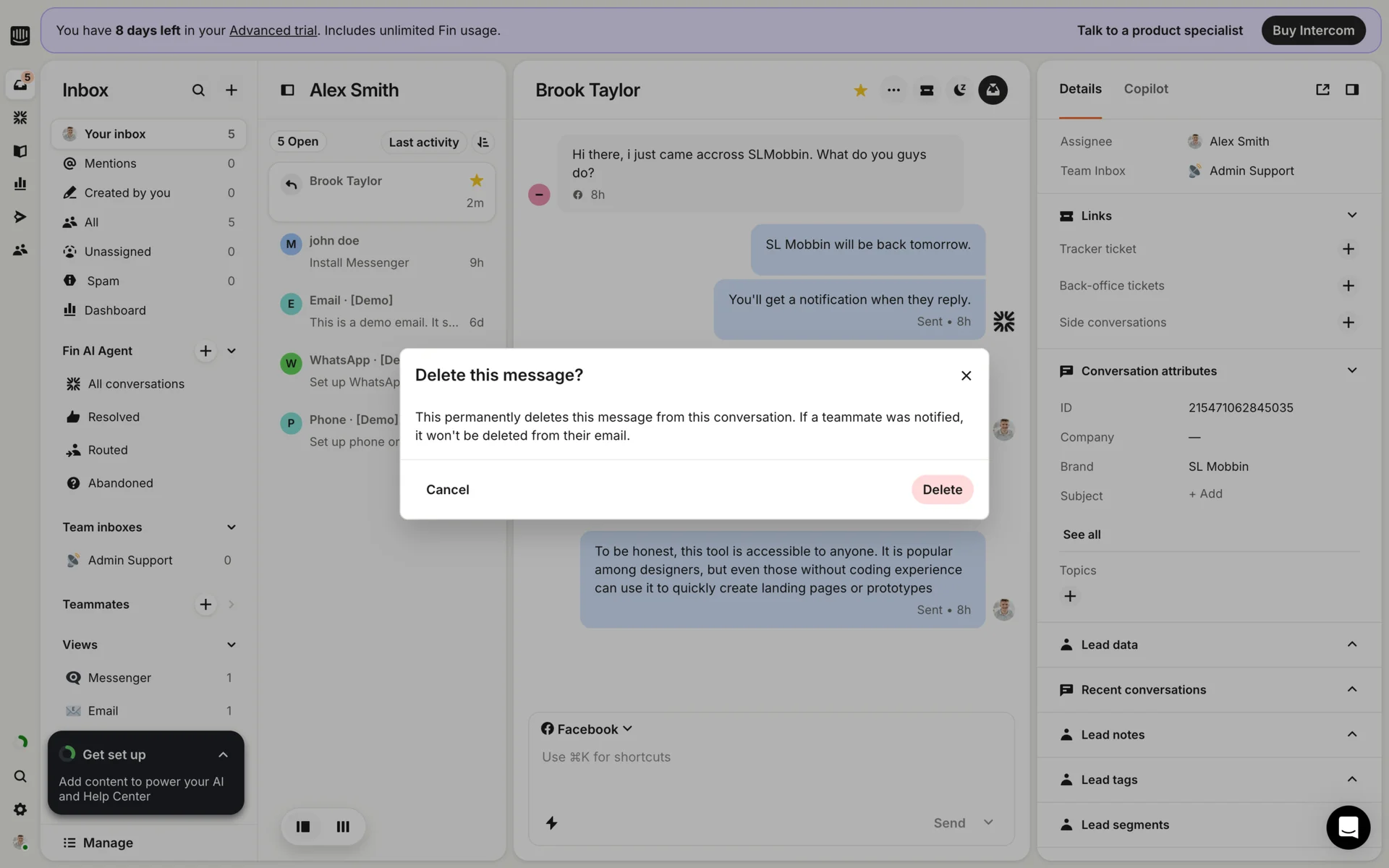Click the snooze moon icon
The width and height of the screenshot is (1389, 868).
tap(959, 90)
